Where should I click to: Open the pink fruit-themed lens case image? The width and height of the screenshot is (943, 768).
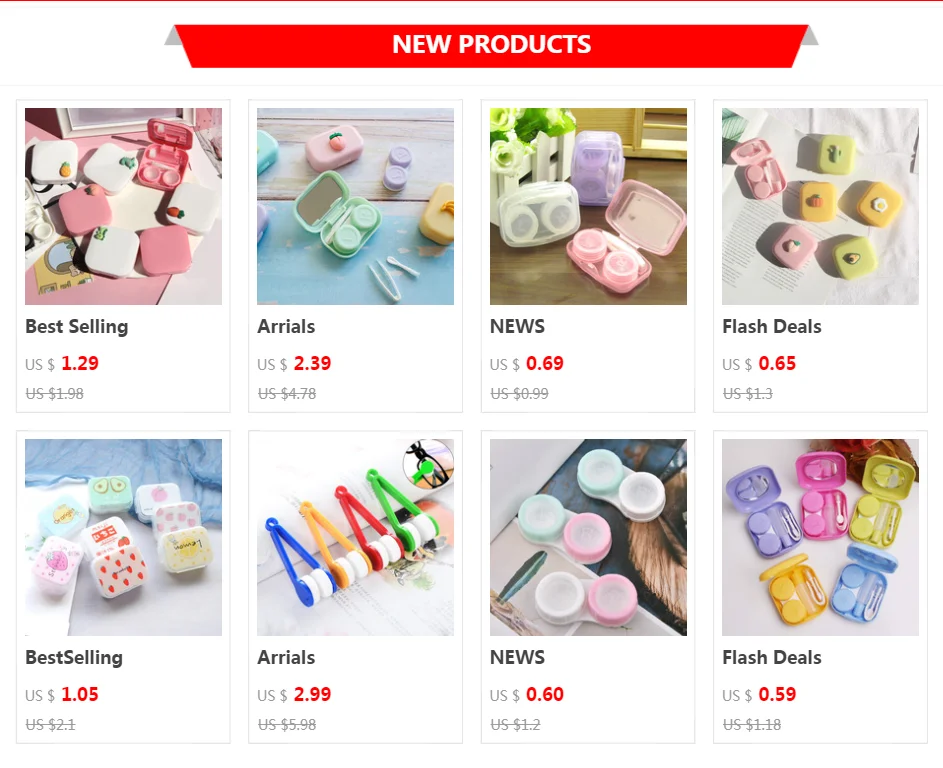pyautogui.click(x=123, y=206)
